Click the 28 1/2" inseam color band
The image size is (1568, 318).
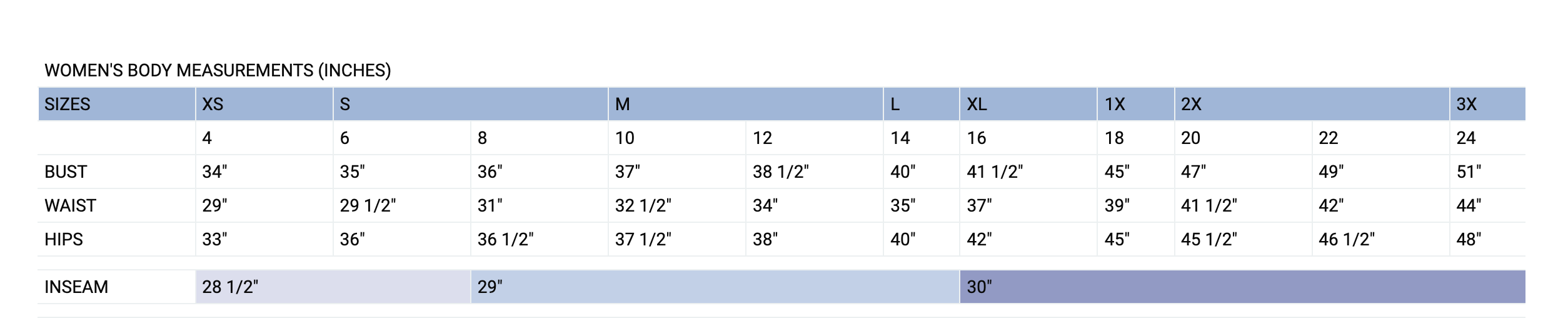coord(333,287)
